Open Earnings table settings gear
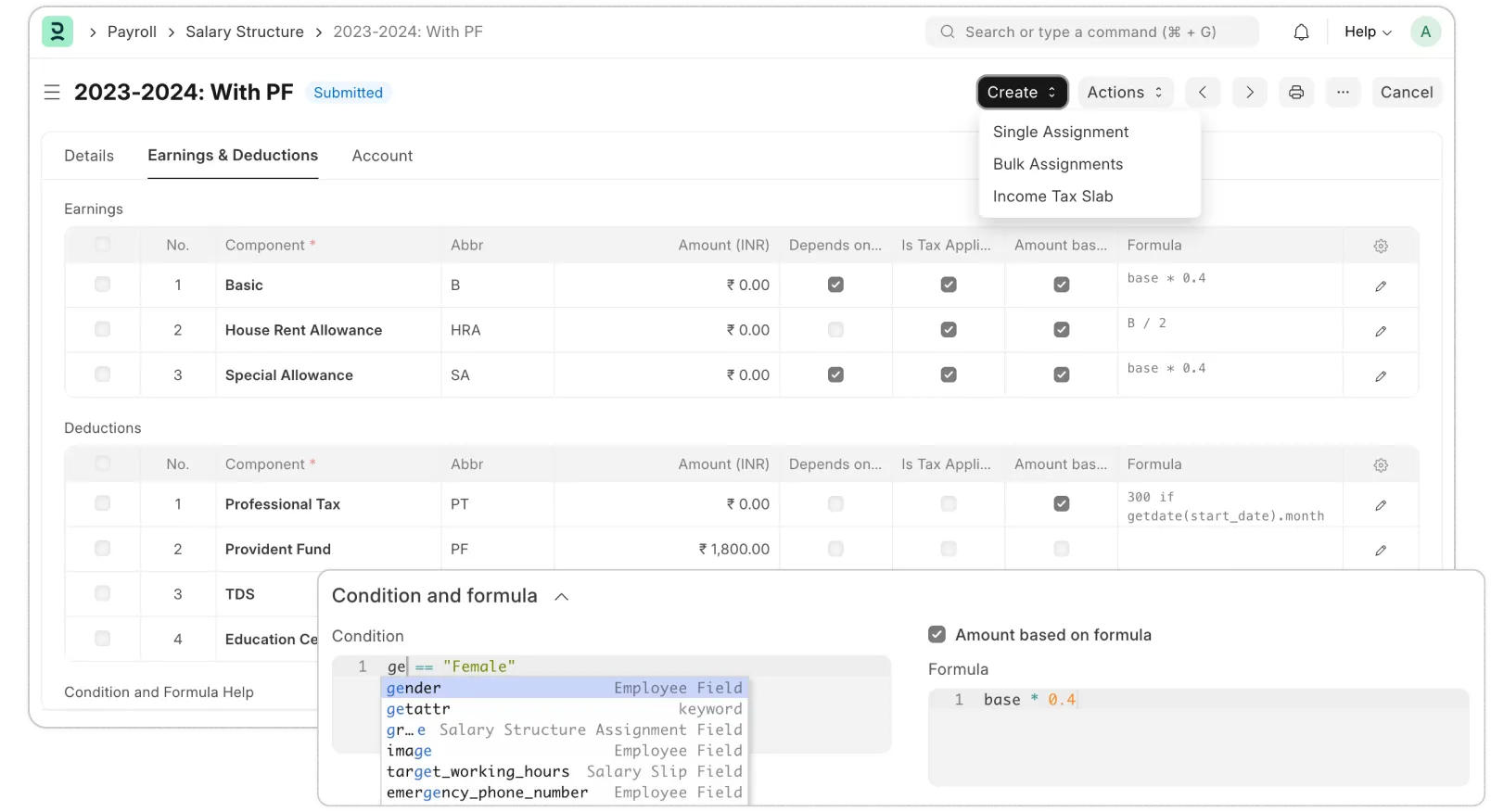Viewport: 1491px width, 812px height. pos(1381,247)
